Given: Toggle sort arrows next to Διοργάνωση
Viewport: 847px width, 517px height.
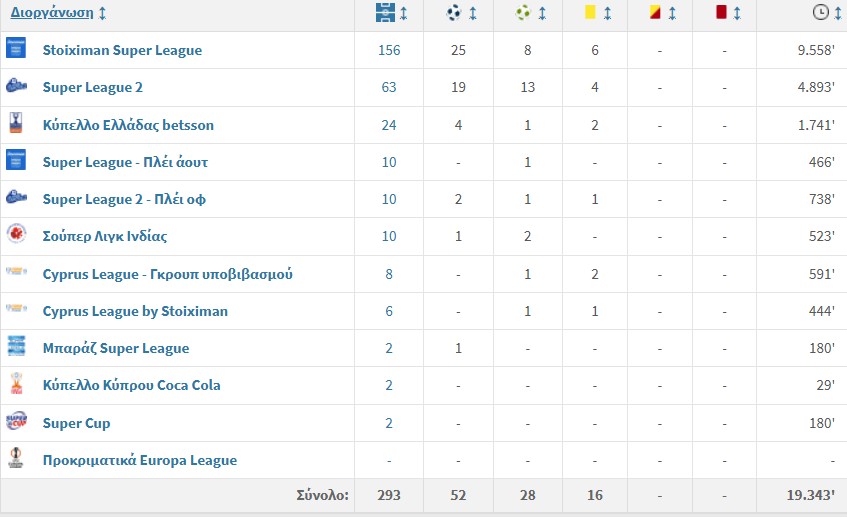Looking at the screenshot, I should (x=102, y=13).
